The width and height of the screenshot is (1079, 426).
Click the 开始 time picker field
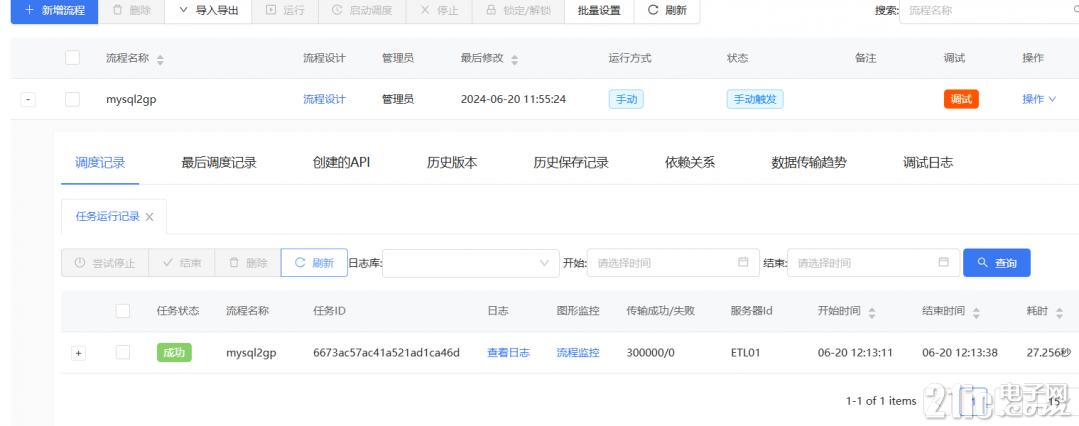(673, 263)
